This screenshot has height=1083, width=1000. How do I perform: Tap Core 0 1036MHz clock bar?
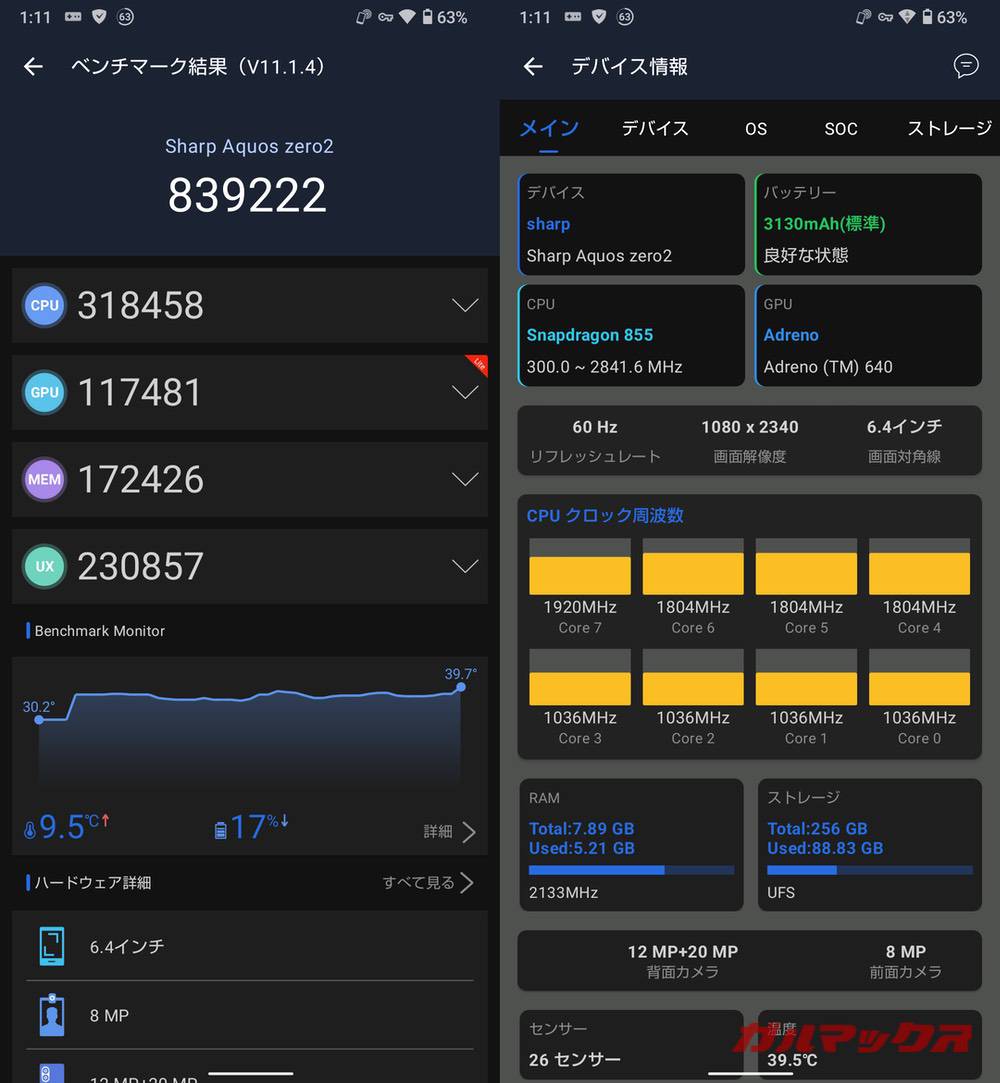[919, 677]
